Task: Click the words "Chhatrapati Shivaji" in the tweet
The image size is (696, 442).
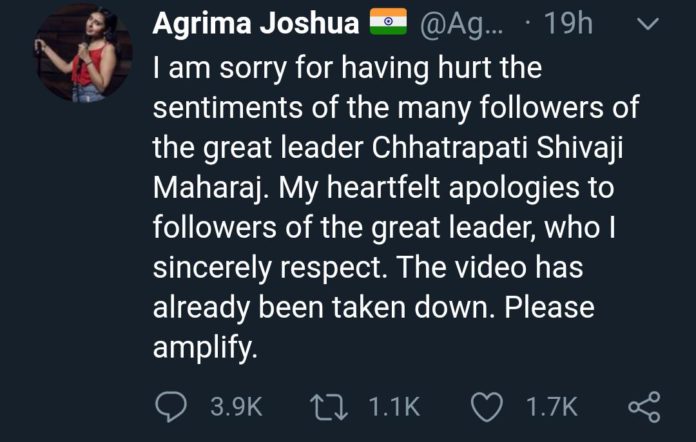Action: [497, 148]
